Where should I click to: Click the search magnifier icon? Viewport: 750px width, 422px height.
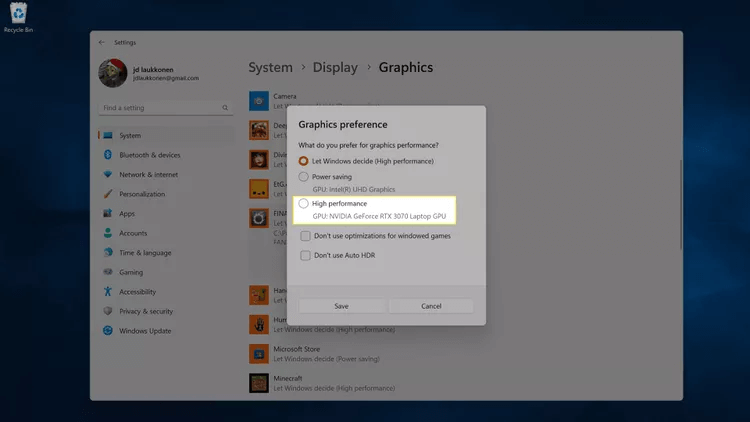pos(225,108)
